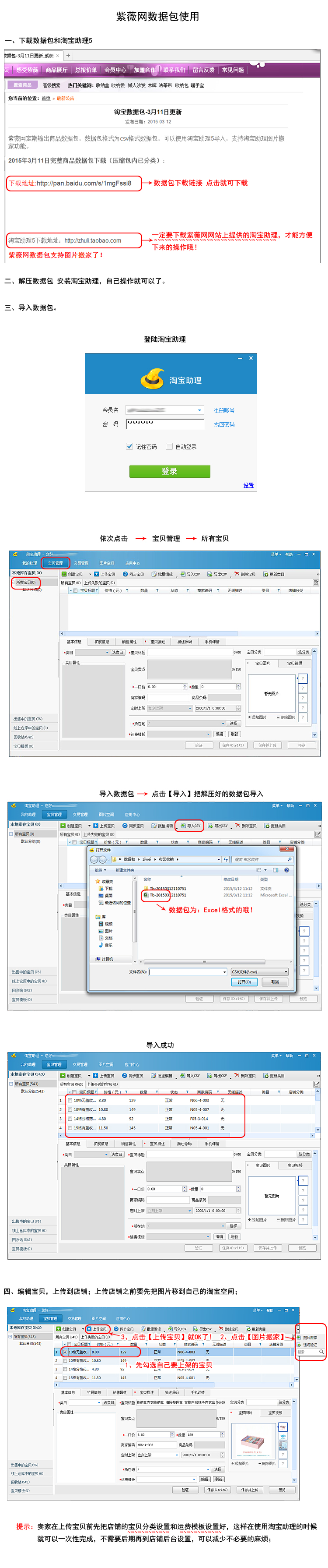Click back arrow in open-file dialog
Image resolution: width=328 pixels, height=1568 pixels.
94,859
